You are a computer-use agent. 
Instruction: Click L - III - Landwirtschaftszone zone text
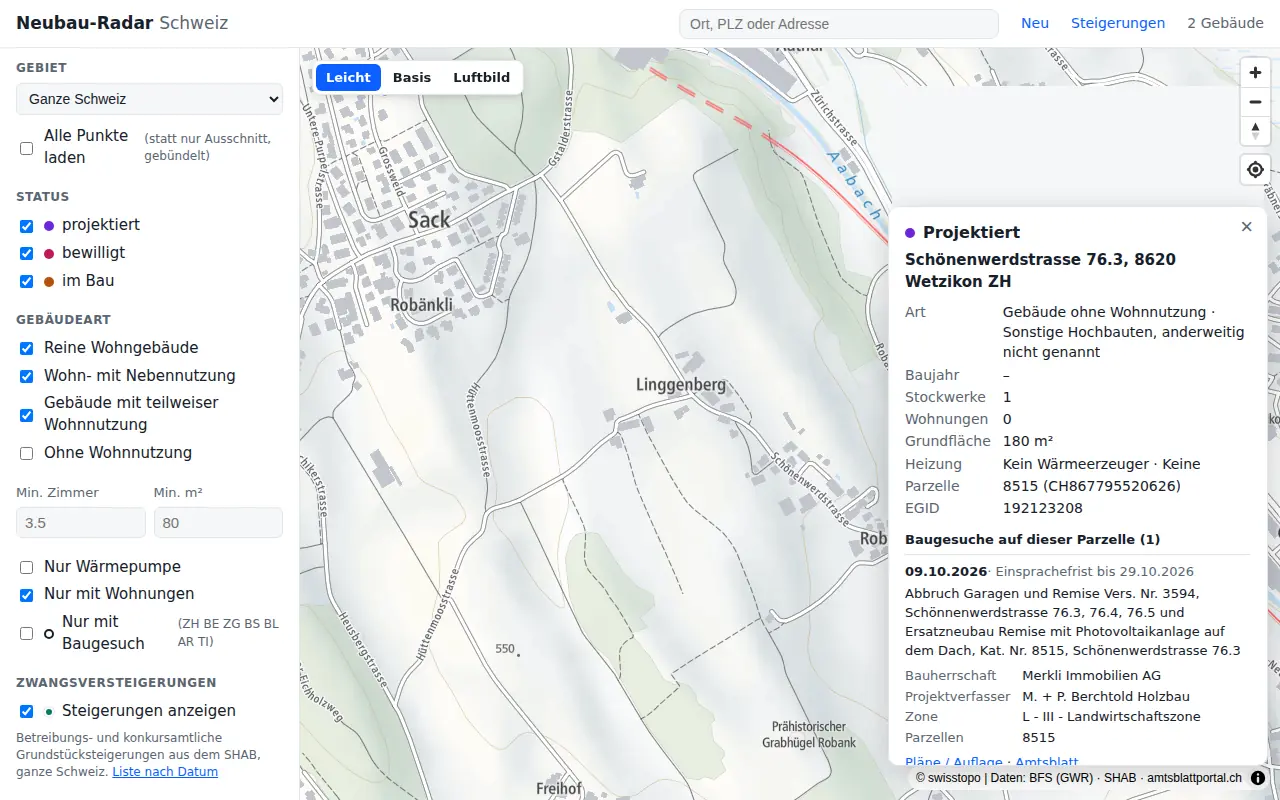coord(1111,716)
